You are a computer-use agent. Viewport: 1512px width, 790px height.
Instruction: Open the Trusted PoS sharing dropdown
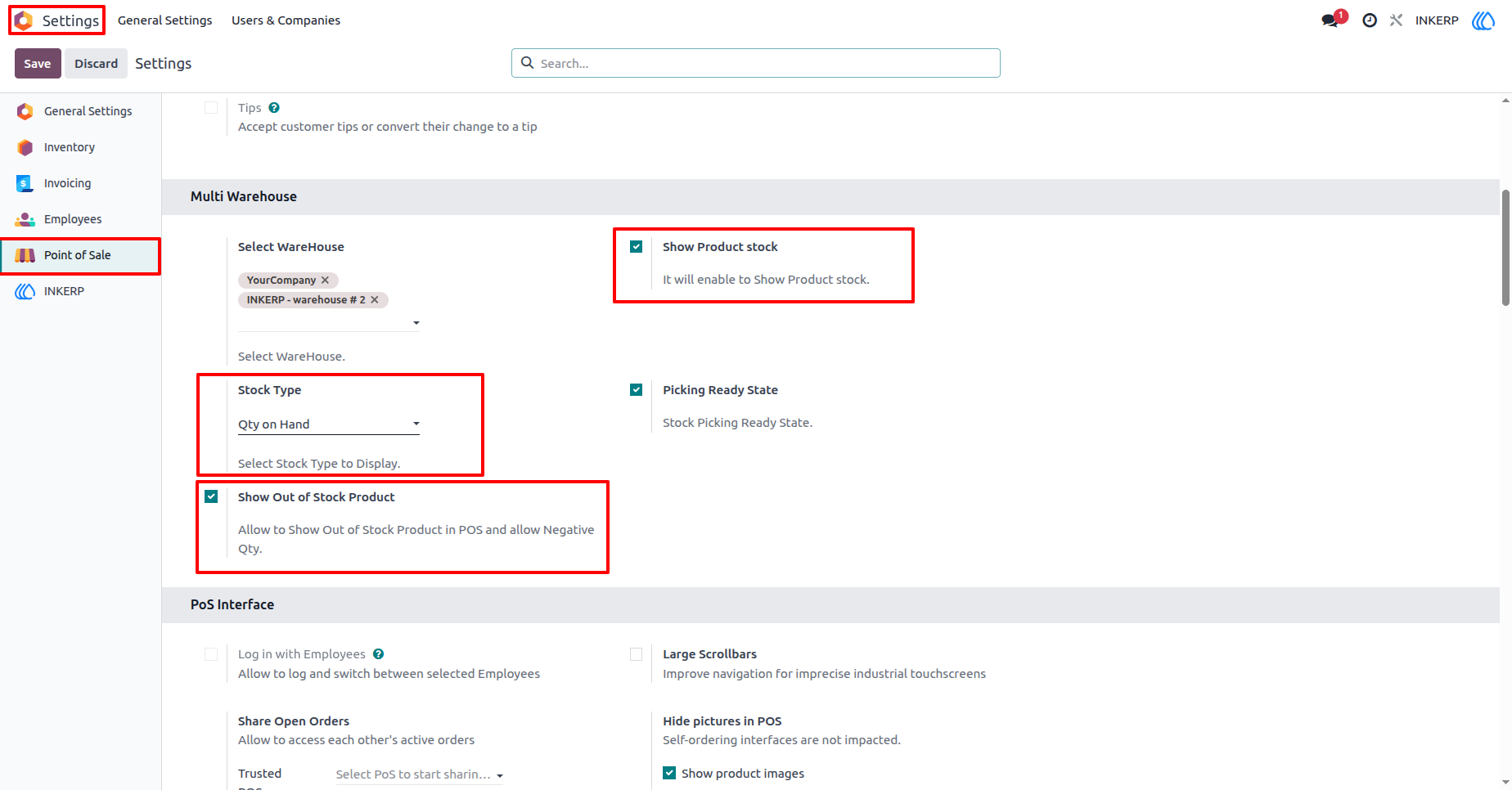(x=419, y=774)
